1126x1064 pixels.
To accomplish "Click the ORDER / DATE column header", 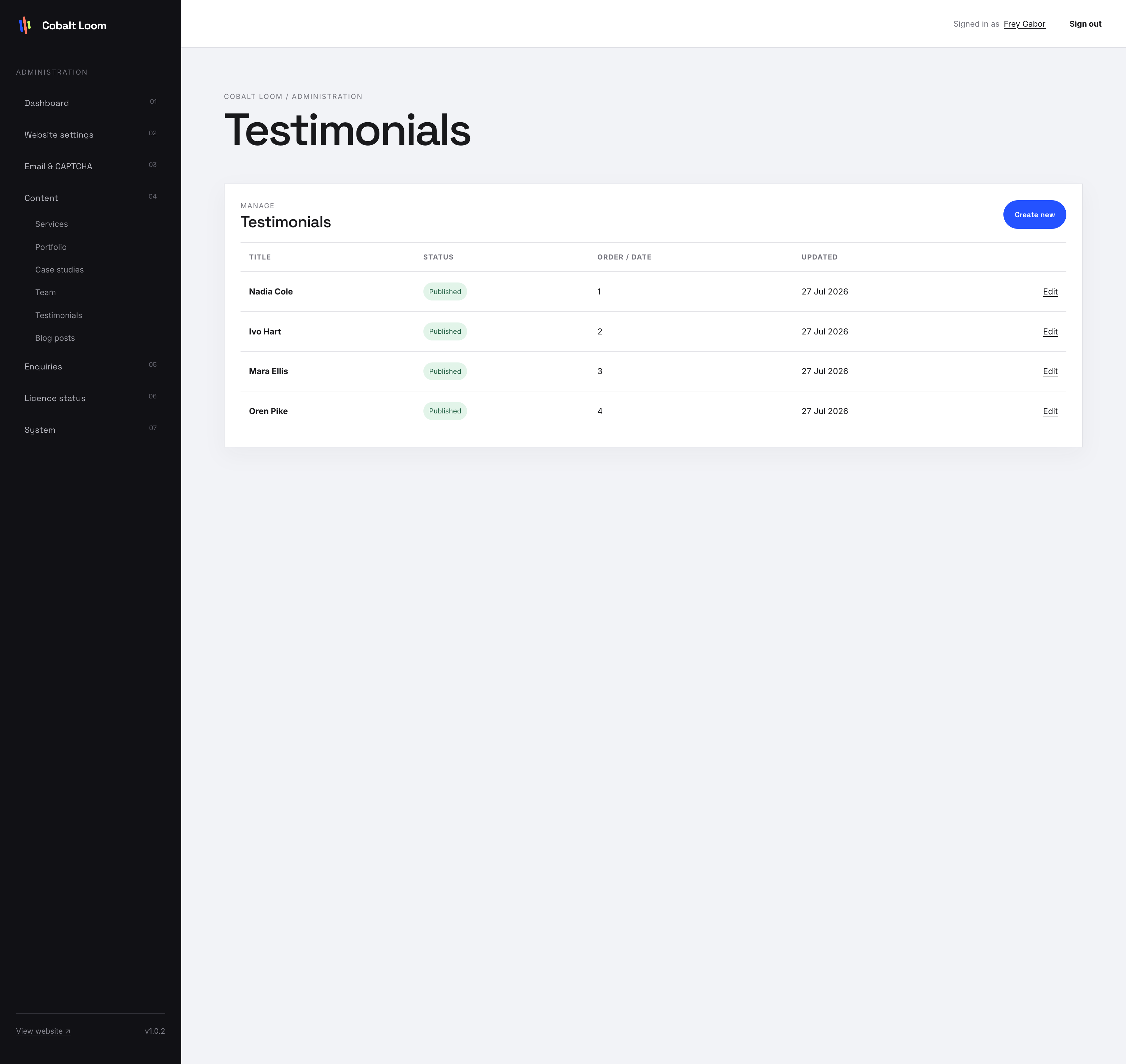I will click(x=624, y=257).
